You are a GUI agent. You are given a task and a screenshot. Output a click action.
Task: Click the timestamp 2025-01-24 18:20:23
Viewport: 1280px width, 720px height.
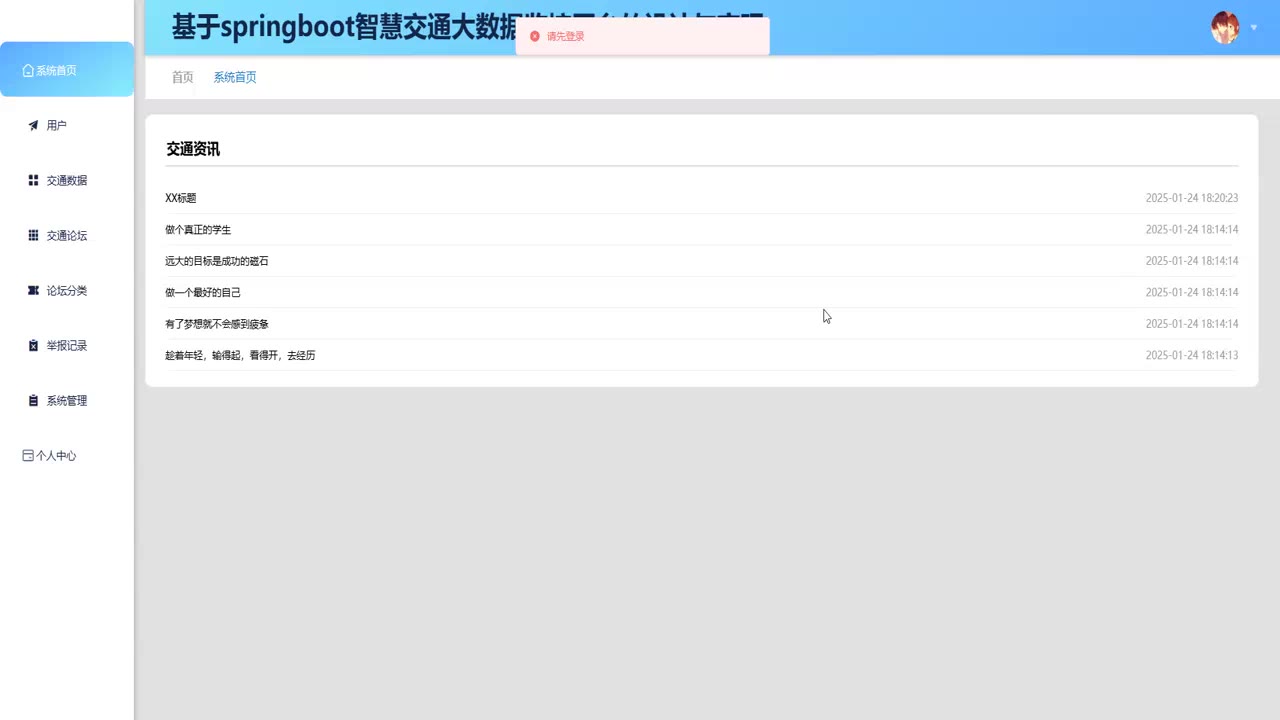1192,198
